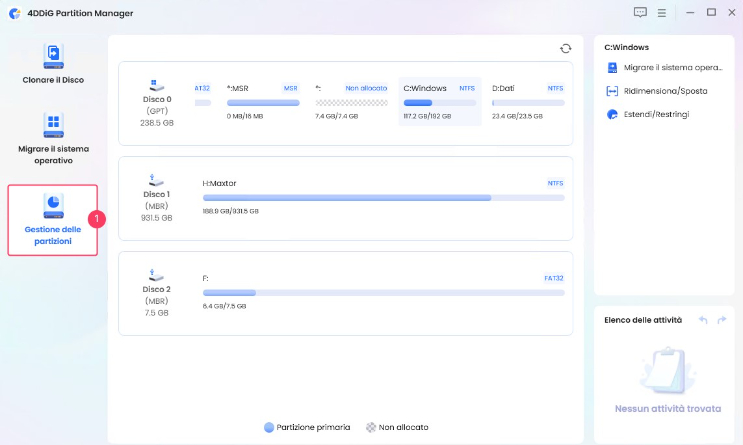
Task: Maximize the Partition Manager window
Action: (x=711, y=13)
